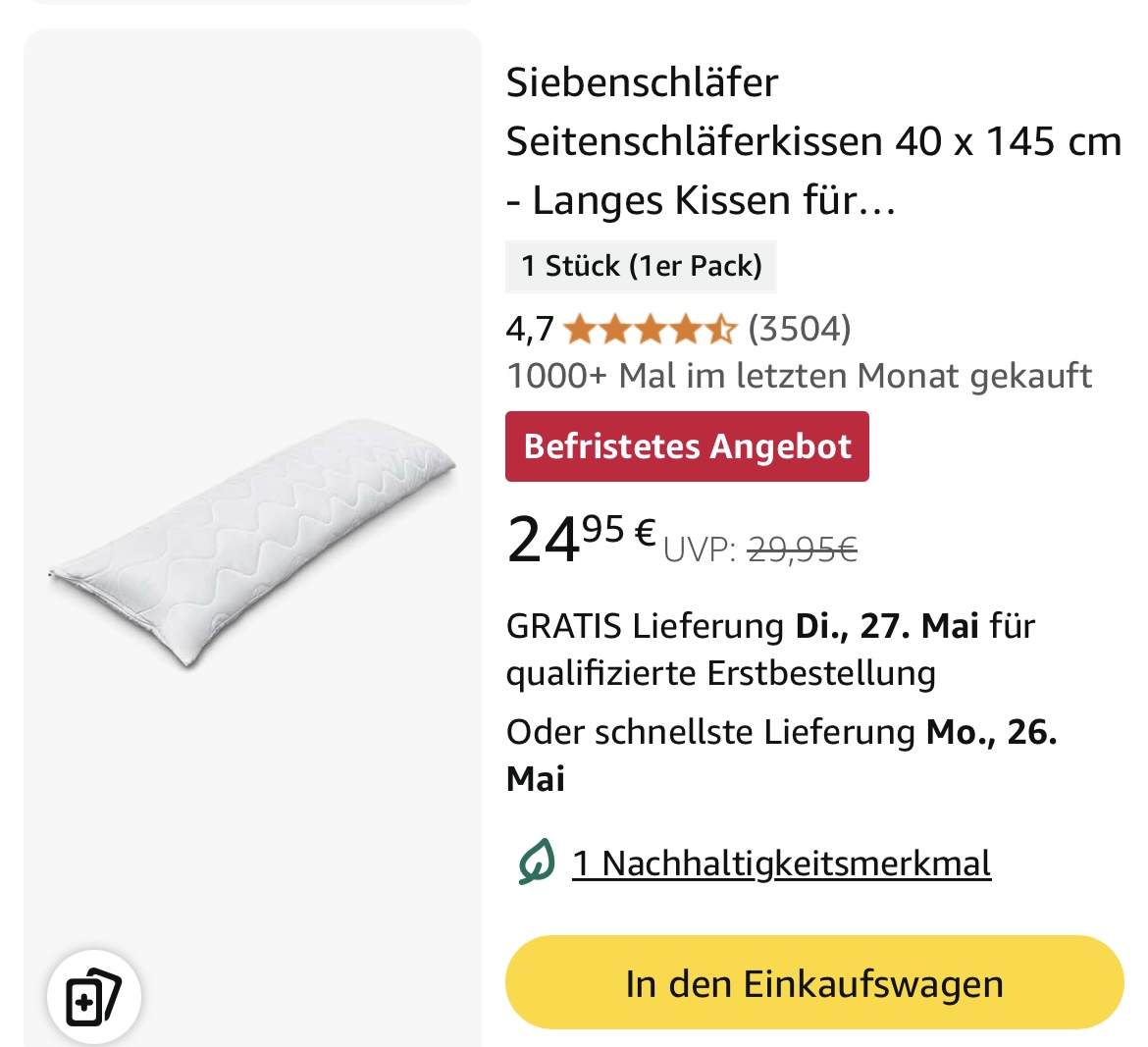Click the green leaf sustainability icon
1148x1047 pixels.
coord(537,863)
